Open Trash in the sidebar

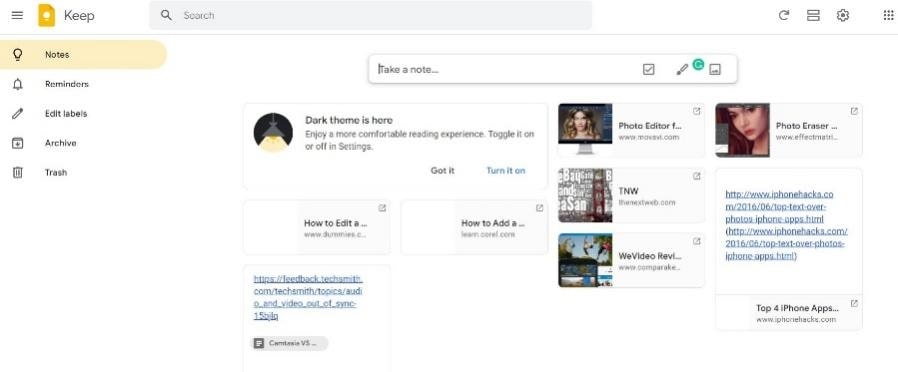pos(83,172)
